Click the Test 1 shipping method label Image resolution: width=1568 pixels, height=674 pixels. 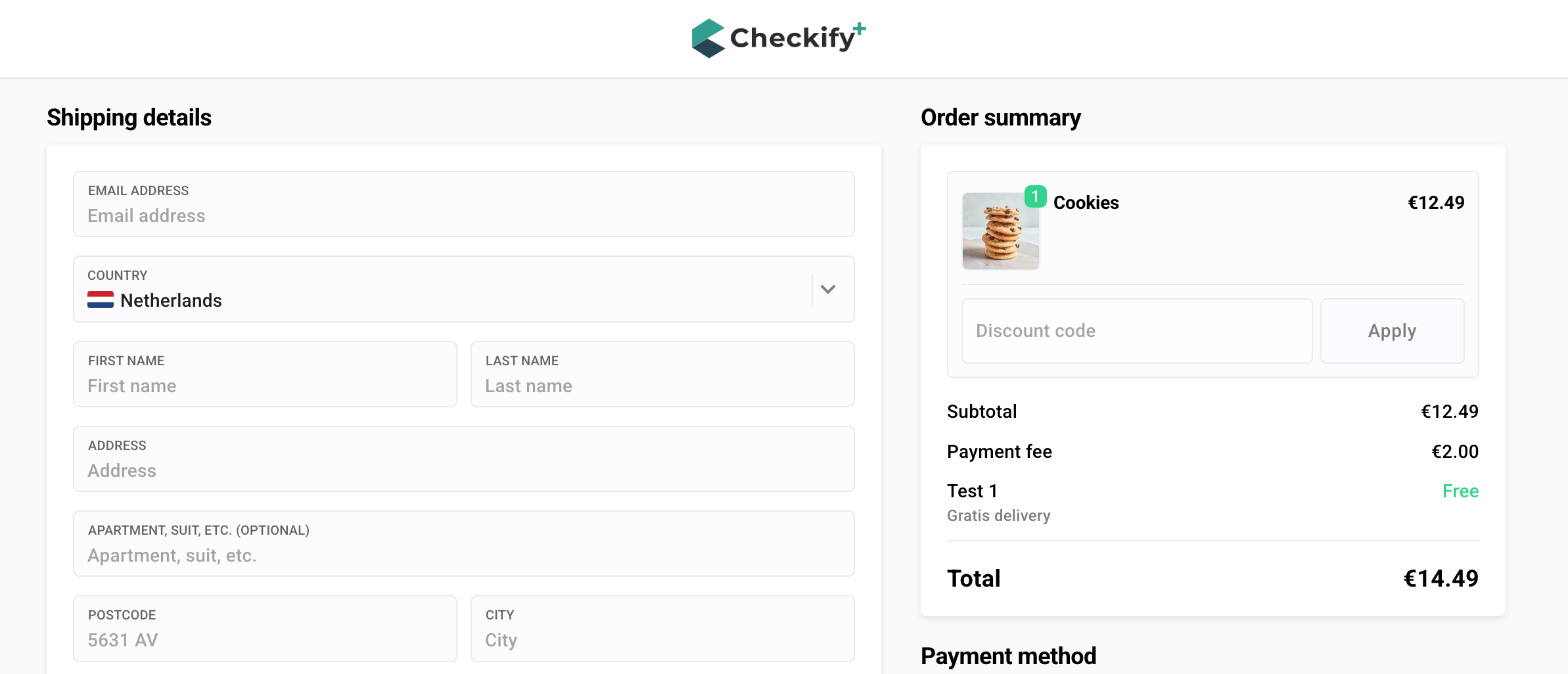click(972, 491)
